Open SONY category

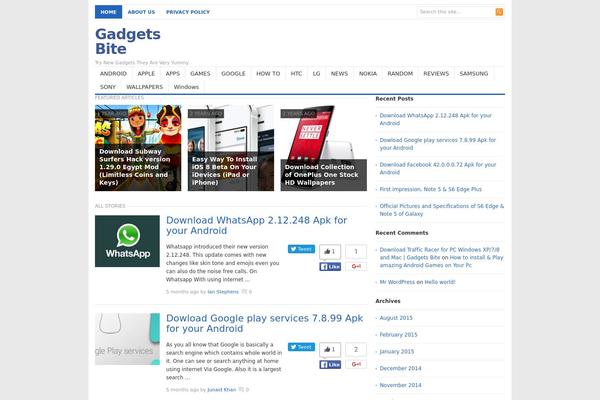[108, 87]
